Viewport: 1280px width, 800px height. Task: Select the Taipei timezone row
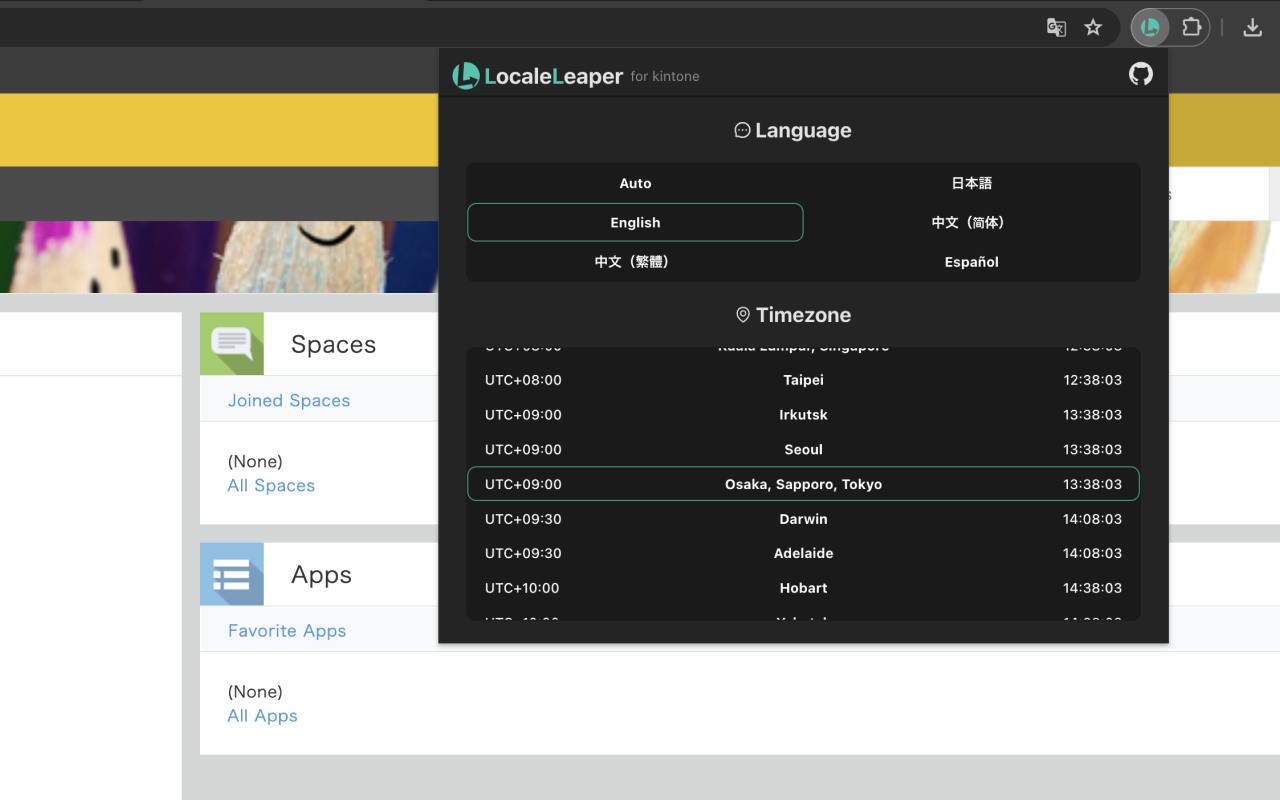click(803, 380)
